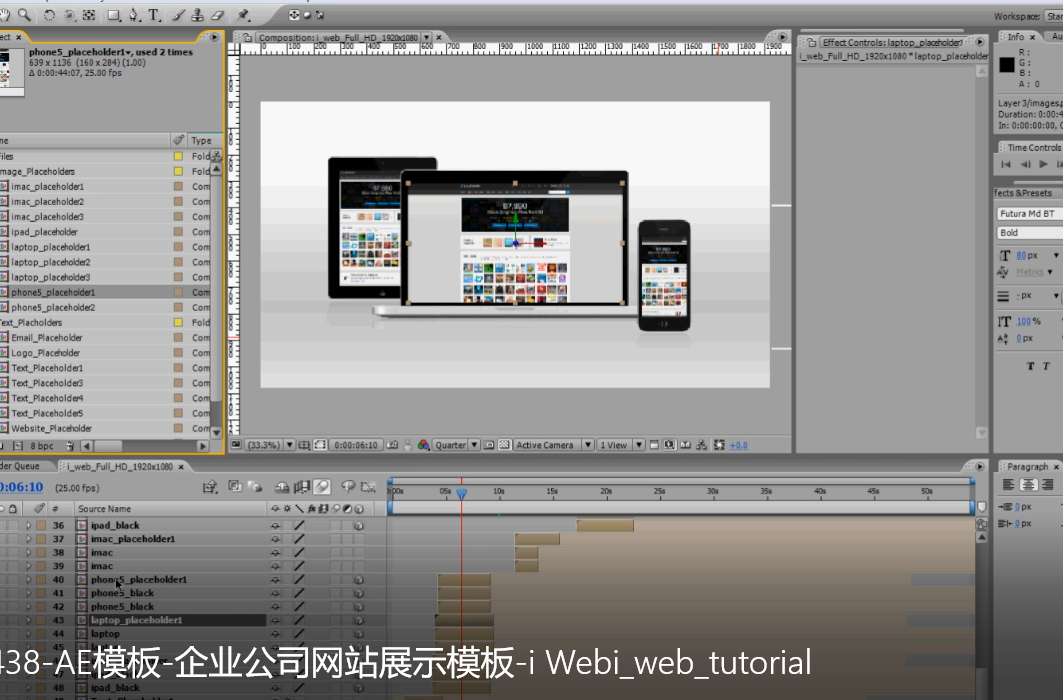1063x700 pixels.
Task: Play the preview in Time Controls
Action: click(x=1043, y=164)
